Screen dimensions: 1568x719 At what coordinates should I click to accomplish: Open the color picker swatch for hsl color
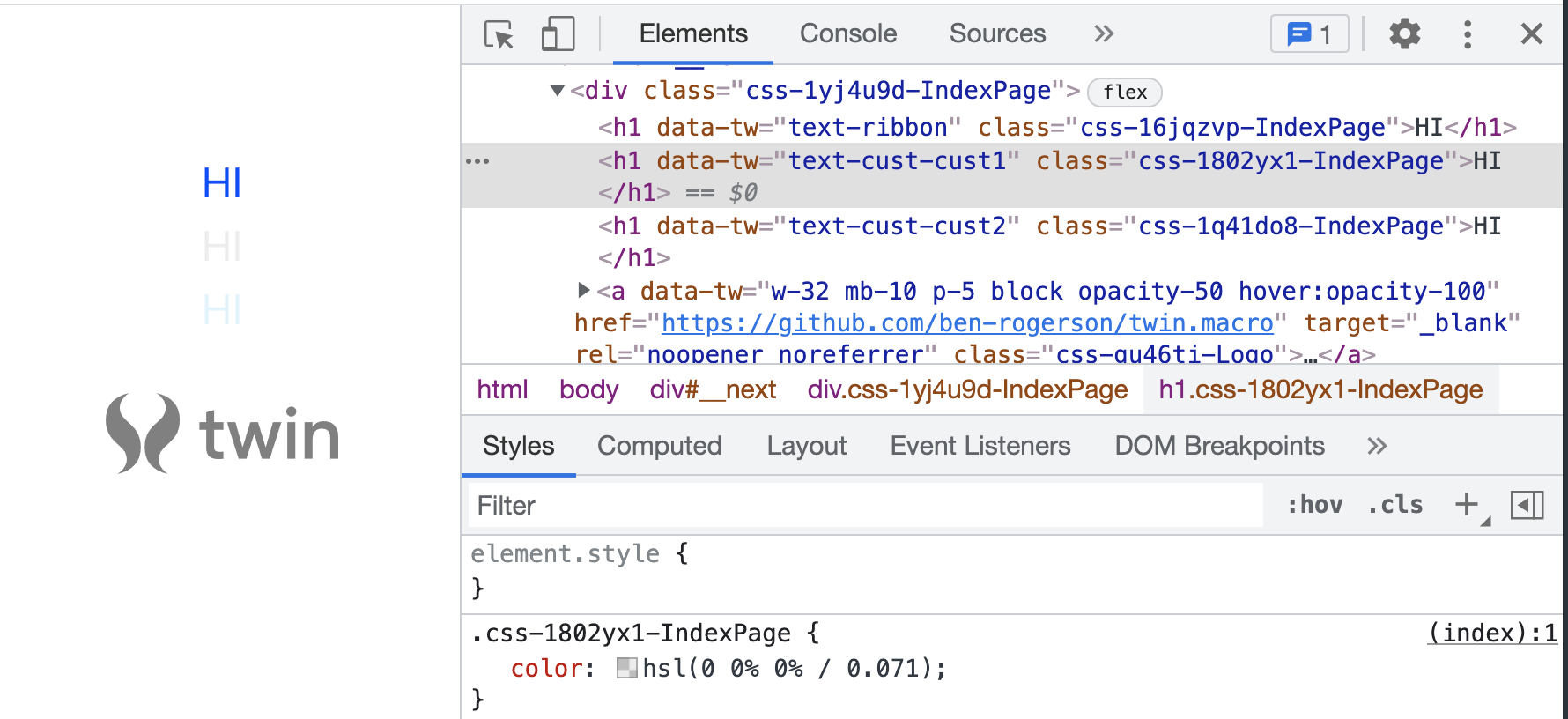point(626,669)
